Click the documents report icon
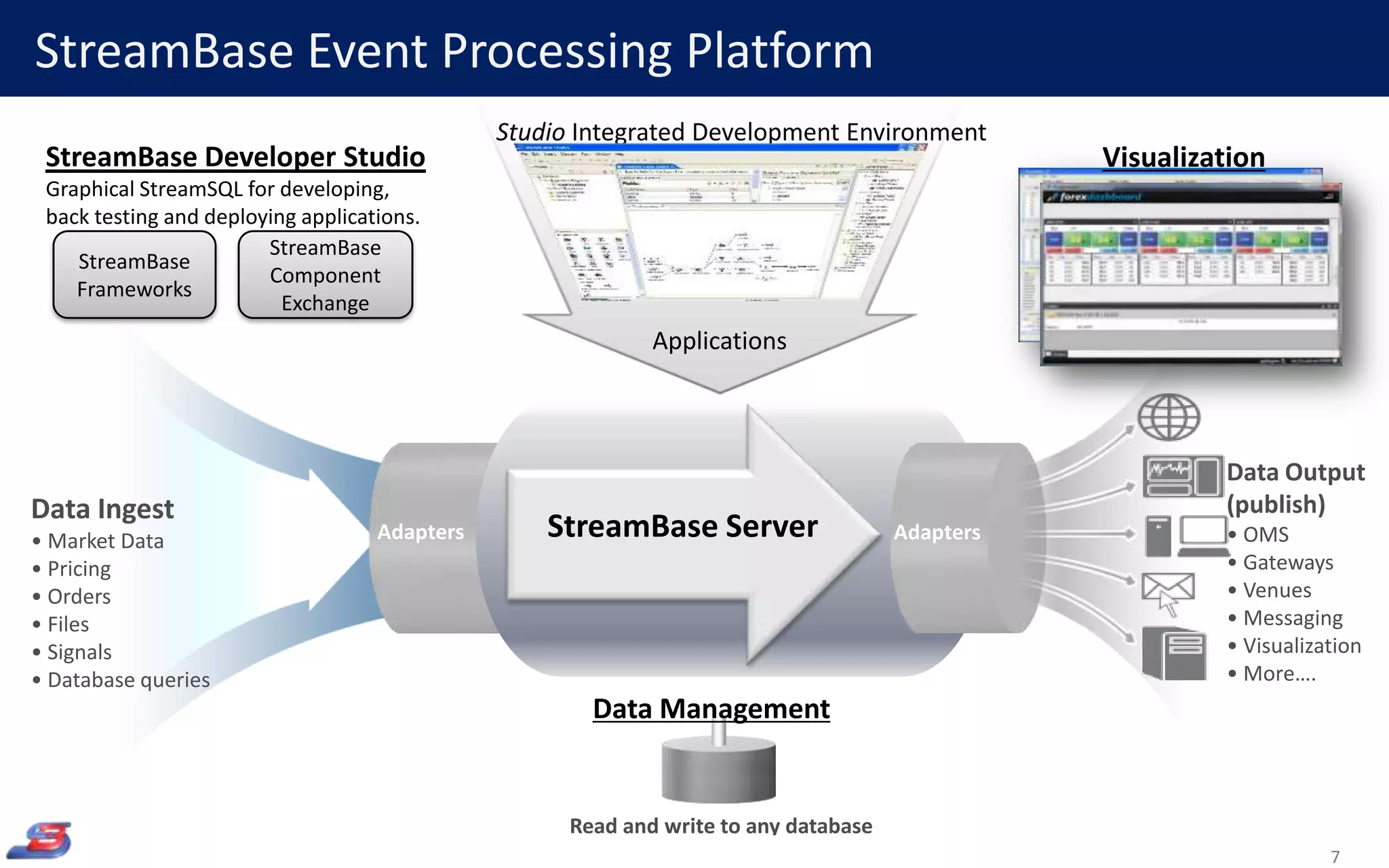 coord(1174,653)
